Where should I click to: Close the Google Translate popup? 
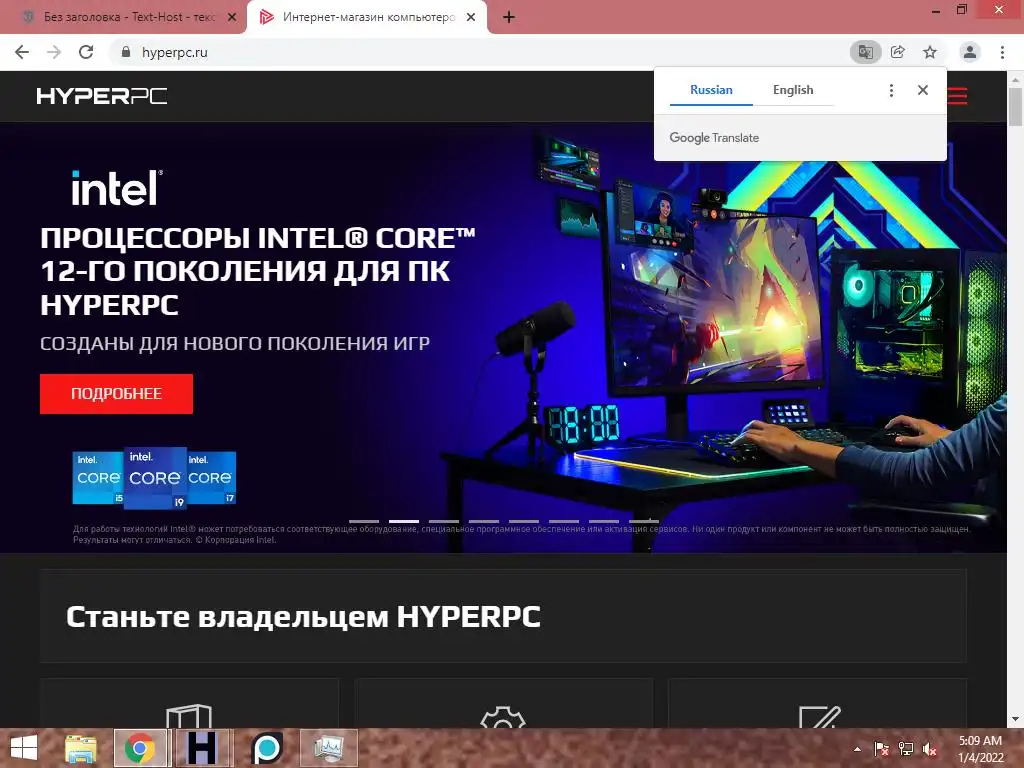click(922, 90)
